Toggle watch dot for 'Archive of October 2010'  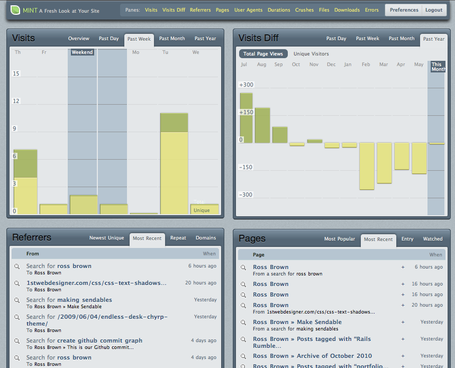click(x=403, y=356)
